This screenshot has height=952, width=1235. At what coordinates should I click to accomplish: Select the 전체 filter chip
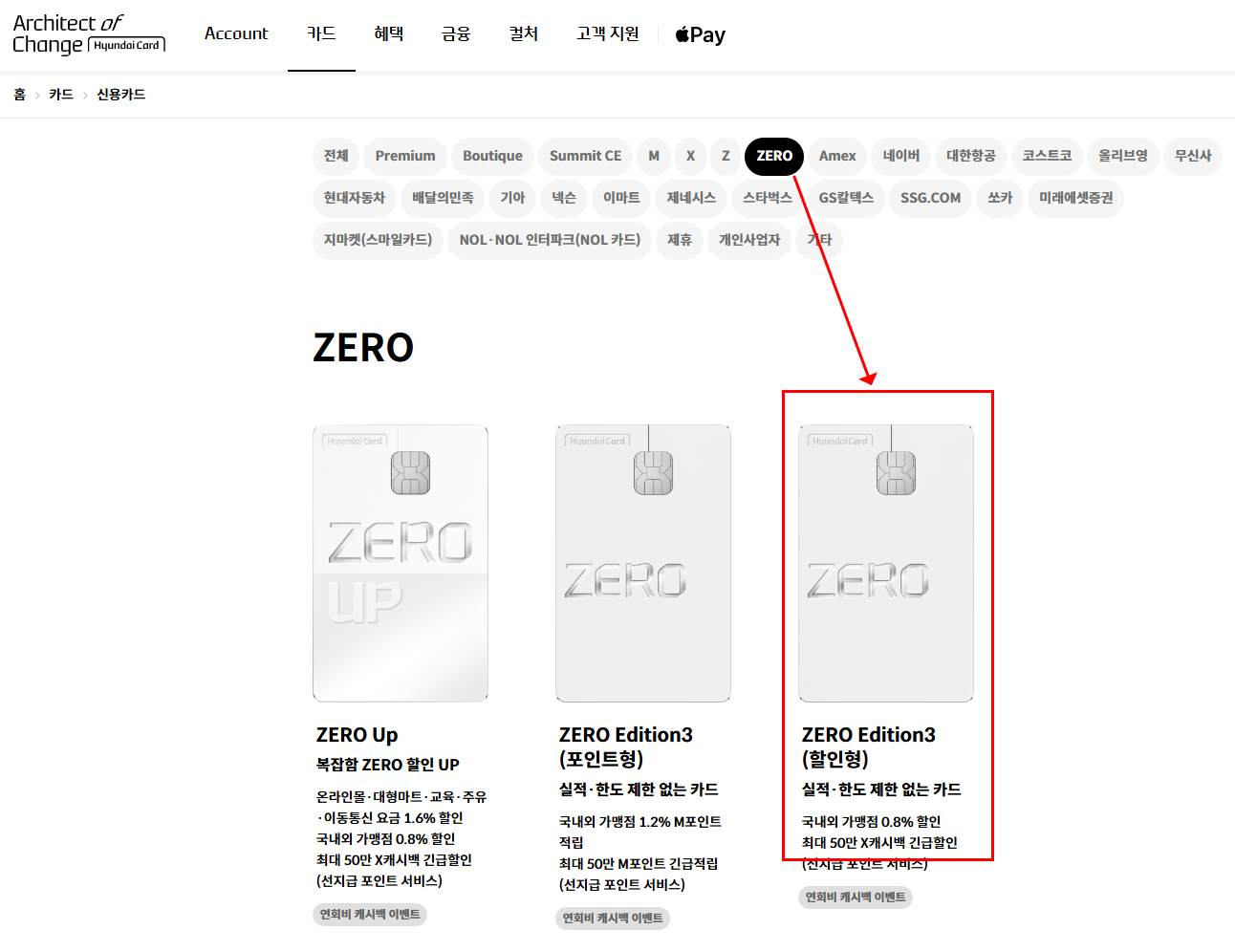coord(336,156)
